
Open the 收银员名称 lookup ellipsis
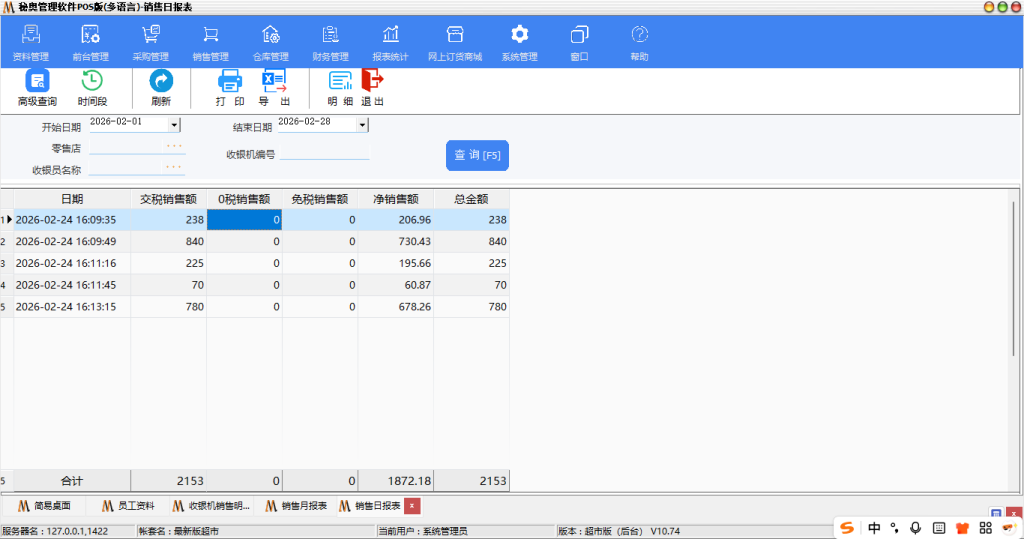[x=175, y=168]
